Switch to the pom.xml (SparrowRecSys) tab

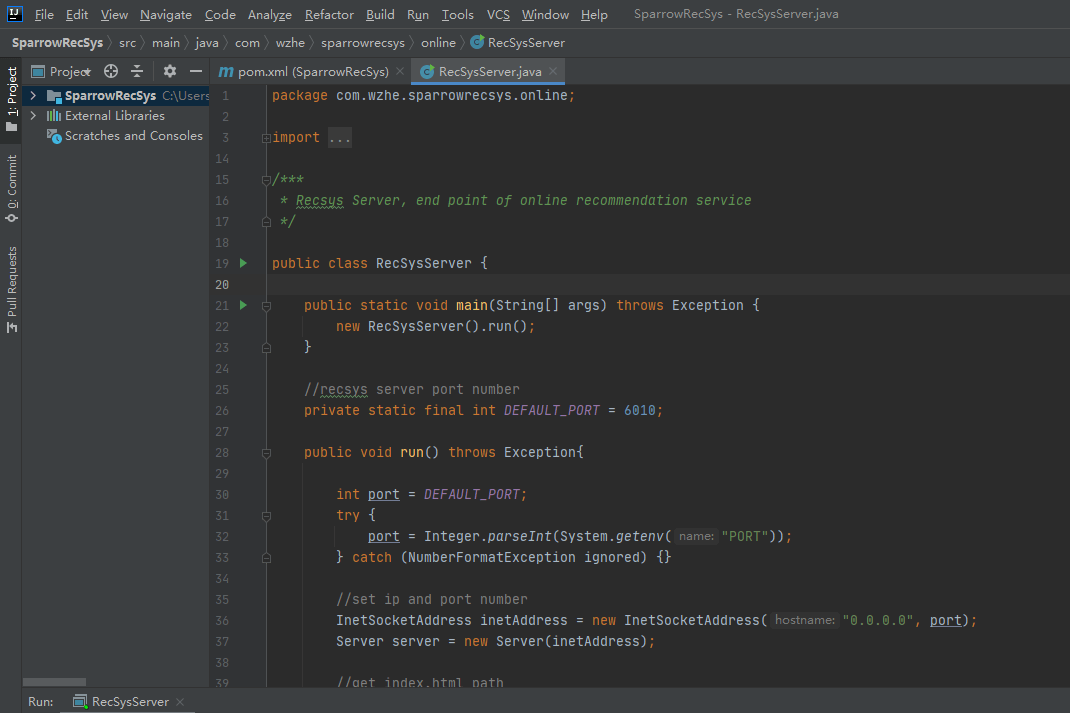[x=312, y=72]
